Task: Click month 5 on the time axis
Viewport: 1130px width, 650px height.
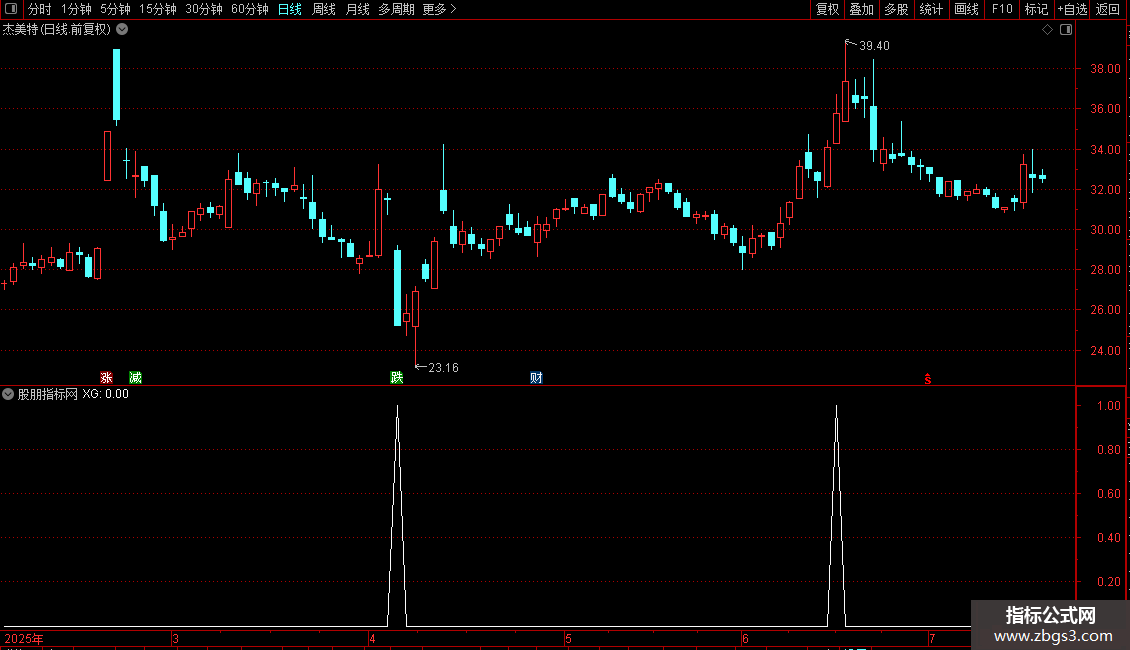Action: coord(568,639)
